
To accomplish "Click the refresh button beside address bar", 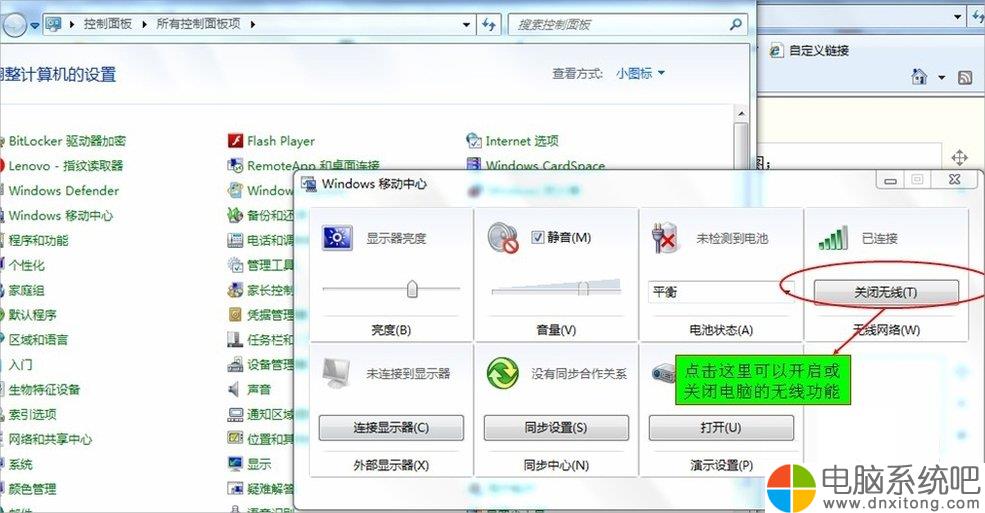I will [489, 24].
